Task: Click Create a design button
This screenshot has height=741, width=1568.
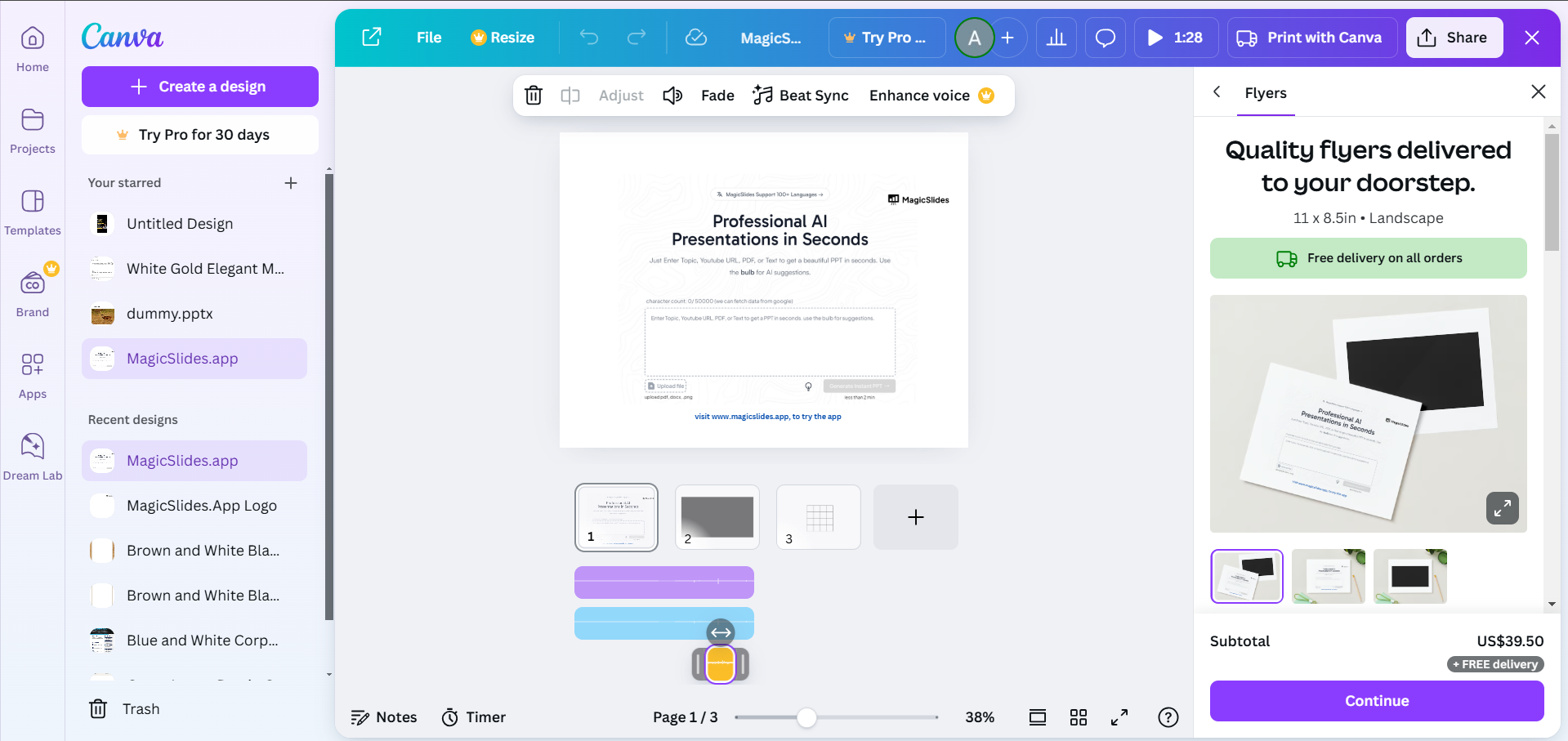Action: pos(200,87)
